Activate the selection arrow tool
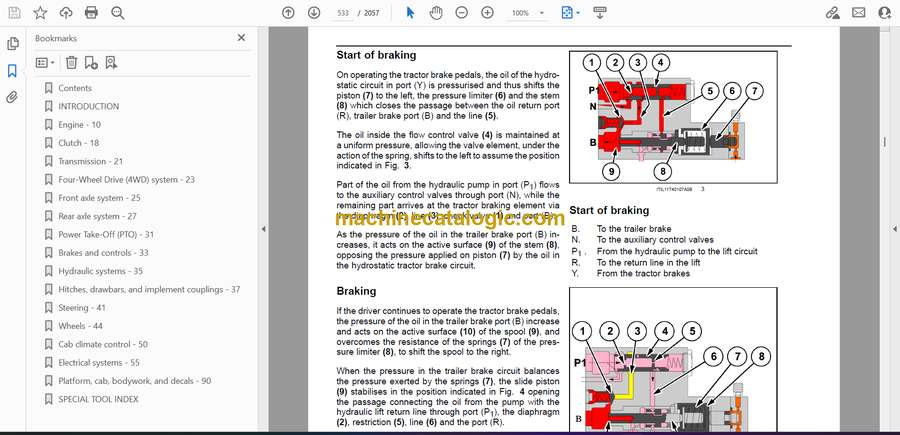The height and width of the screenshot is (435, 900). (410, 13)
